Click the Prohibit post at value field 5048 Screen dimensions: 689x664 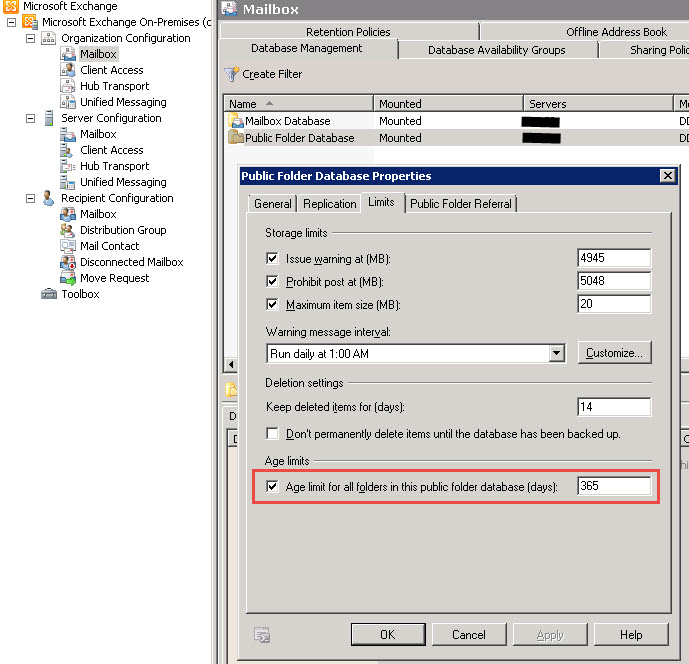click(x=614, y=281)
